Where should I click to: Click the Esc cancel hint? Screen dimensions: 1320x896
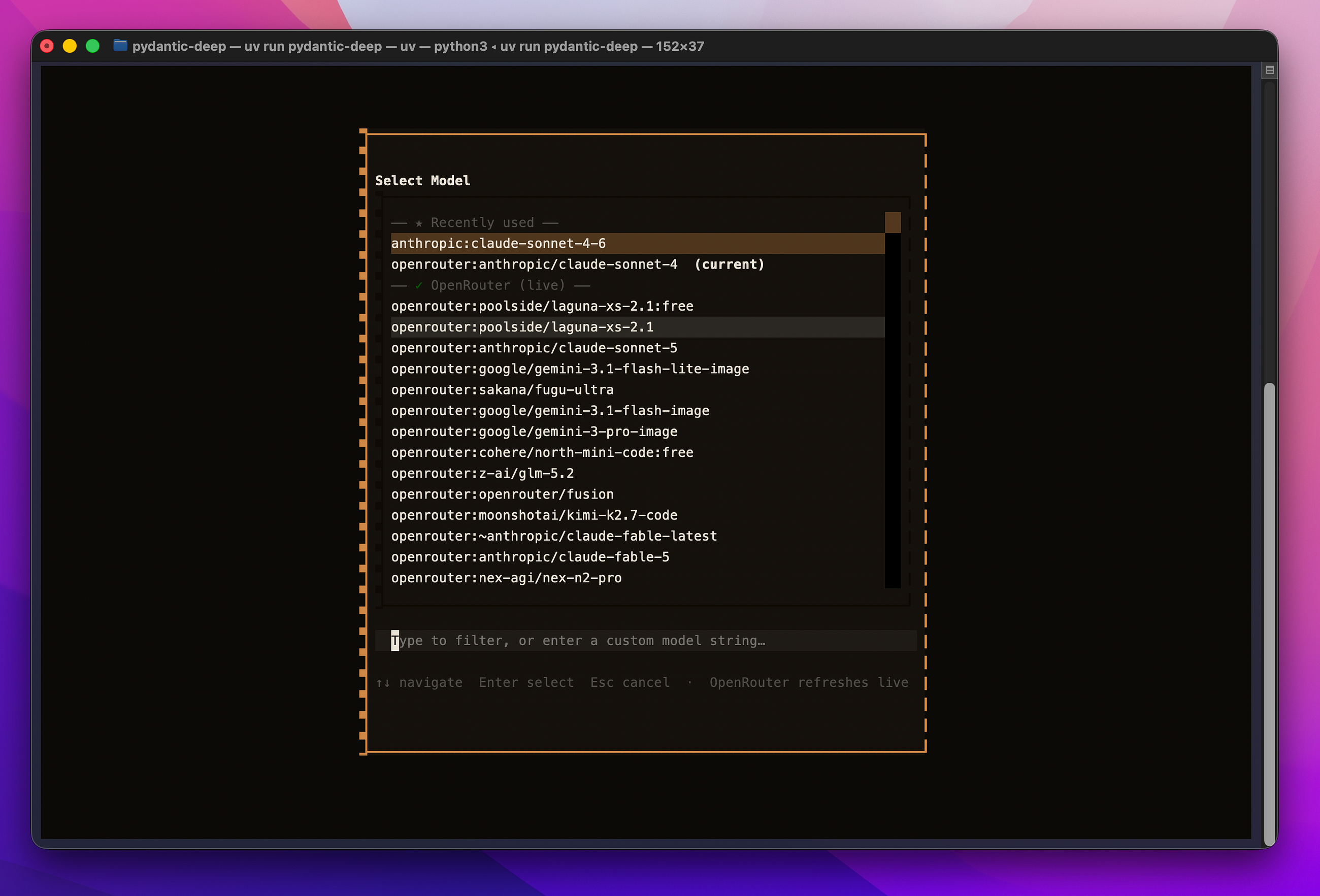pyautogui.click(x=630, y=682)
